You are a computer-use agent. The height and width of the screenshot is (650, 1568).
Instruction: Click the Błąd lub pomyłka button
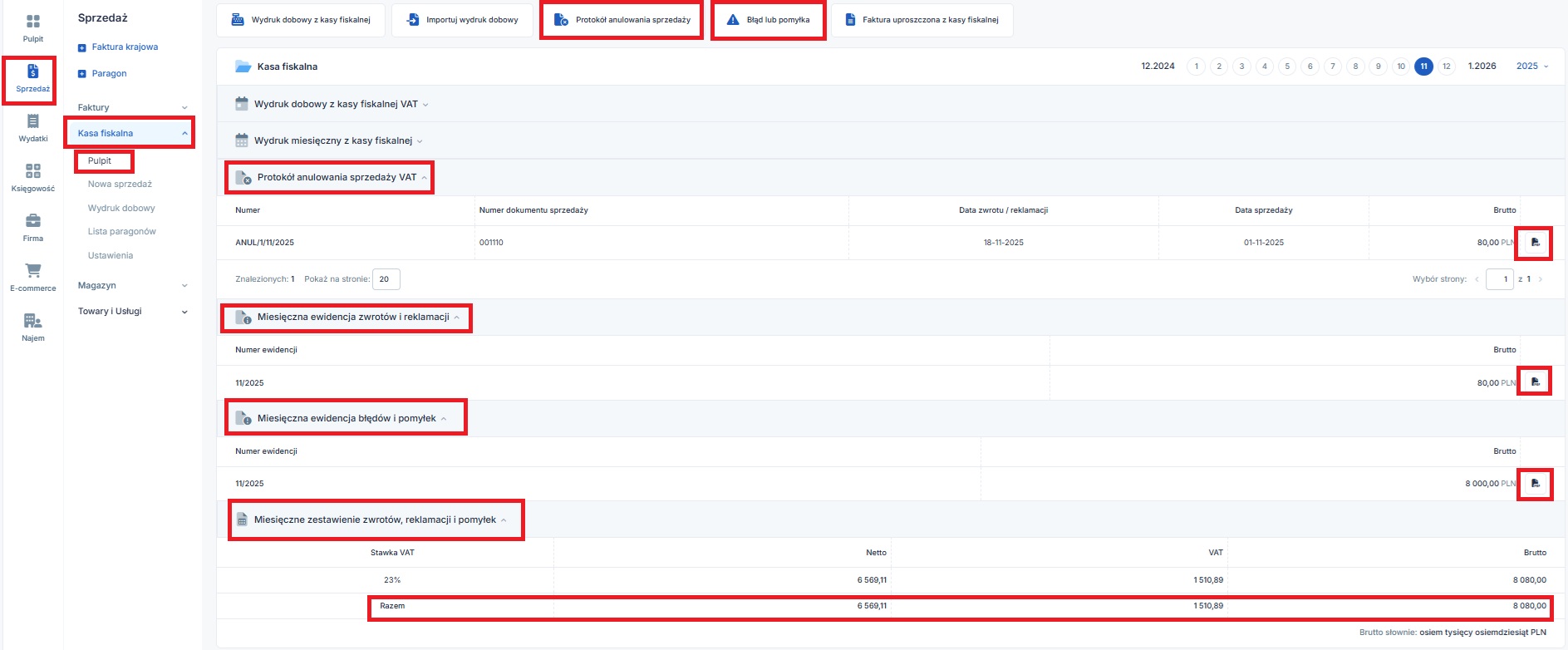769,20
